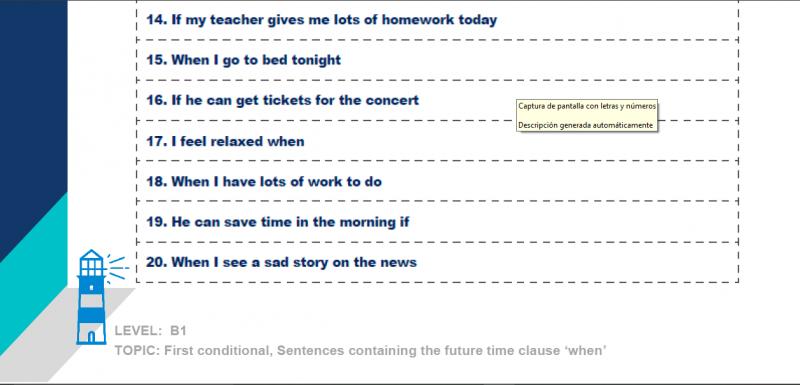Click the yellow alt-text tooltip
The width and height of the screenshot is (800, 385).
pos(587,115)
